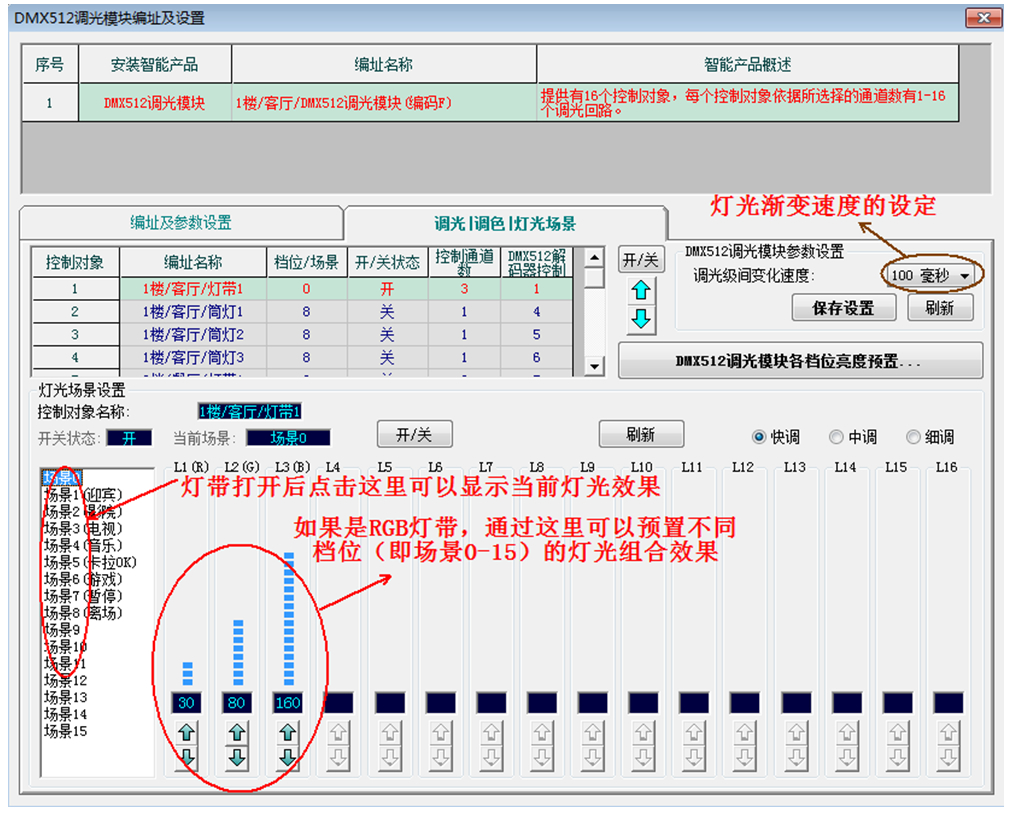Click the down arrow under channel L4

click(339, 757)
